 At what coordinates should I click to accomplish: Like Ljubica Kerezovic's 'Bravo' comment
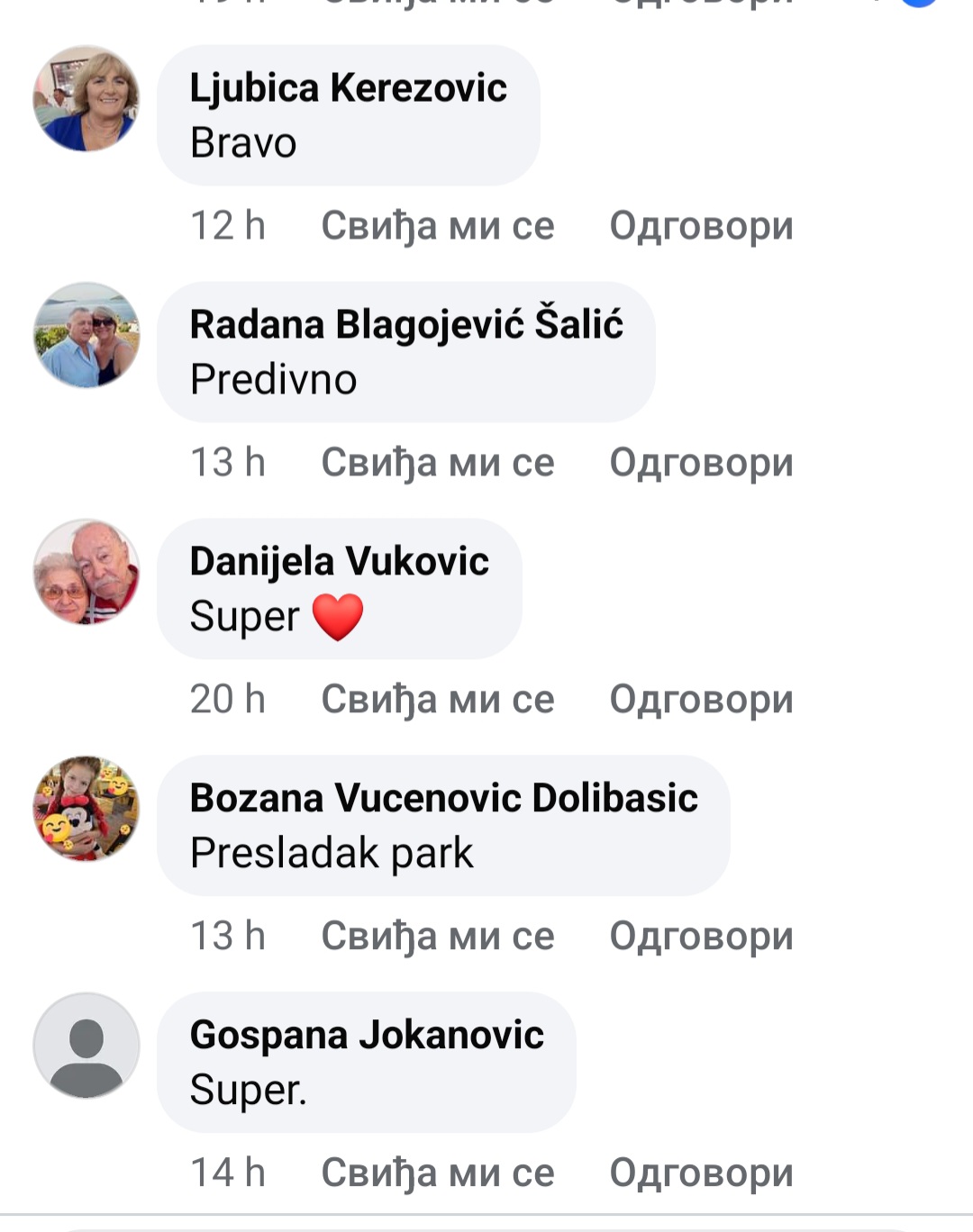[x=438, y=226]
